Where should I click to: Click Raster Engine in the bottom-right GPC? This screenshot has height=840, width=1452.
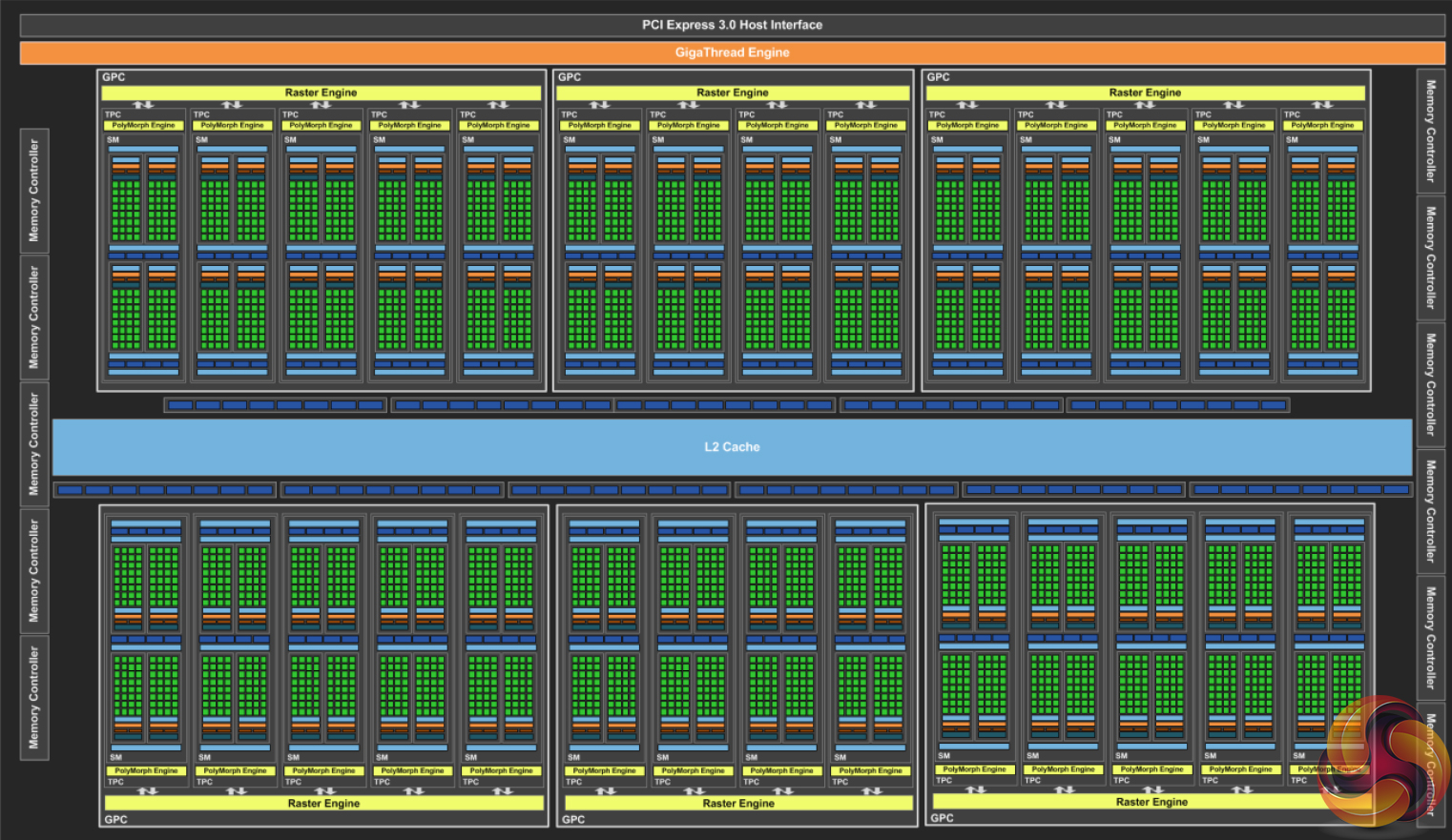[x=1151, y=802]
